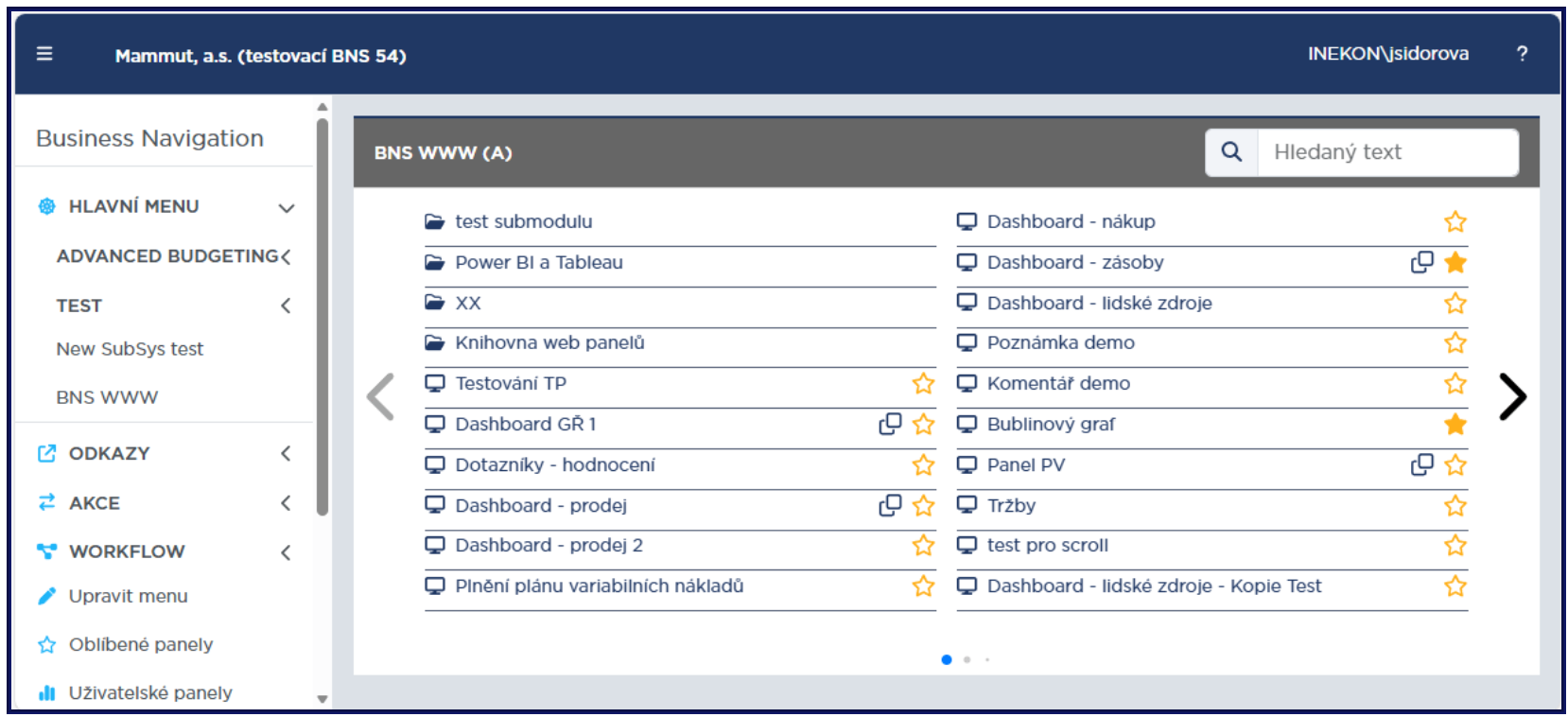The height and width of the screenshot is (717, 1568).
Task: Toggle favorite star for Testování TP
Action: tap(923, 383)
